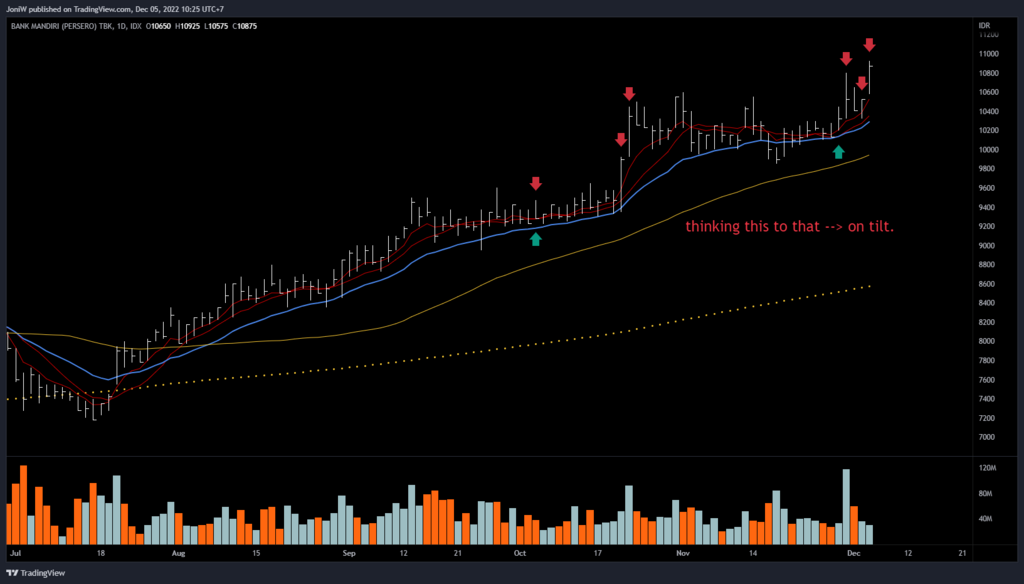Click the dotted yellow moving average line
The width and height of the screenshot is (1024, 584).
tap(600, 341)
